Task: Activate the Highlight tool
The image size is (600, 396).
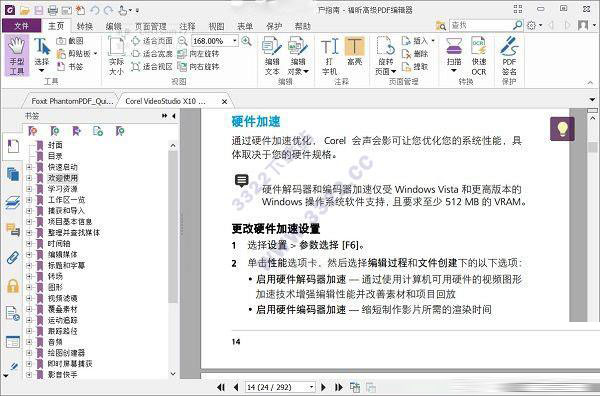Action: tap(354, 52)
